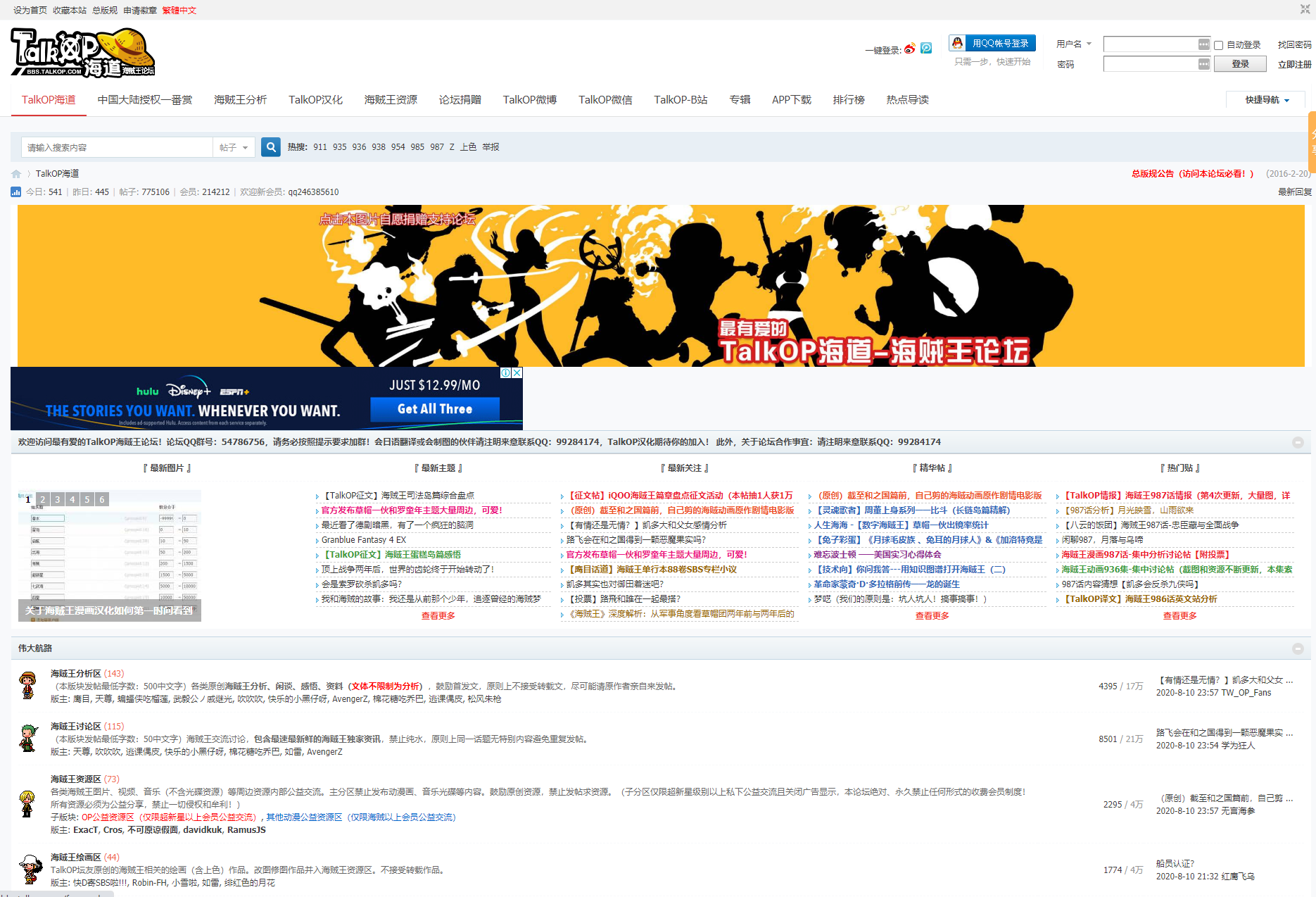Screen dimensions: 1316x897
Task: Click the TalkOP海道 forum logo
Action: tap(83, 53)
